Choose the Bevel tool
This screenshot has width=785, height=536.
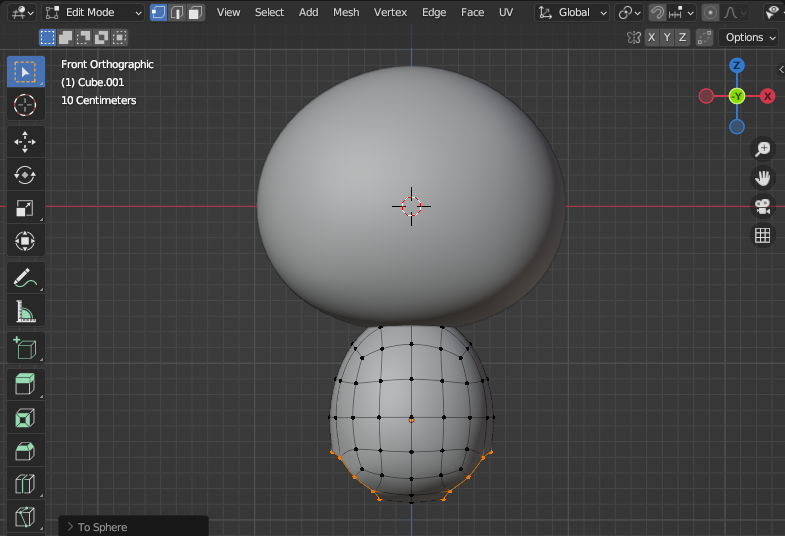pos(25,451)
